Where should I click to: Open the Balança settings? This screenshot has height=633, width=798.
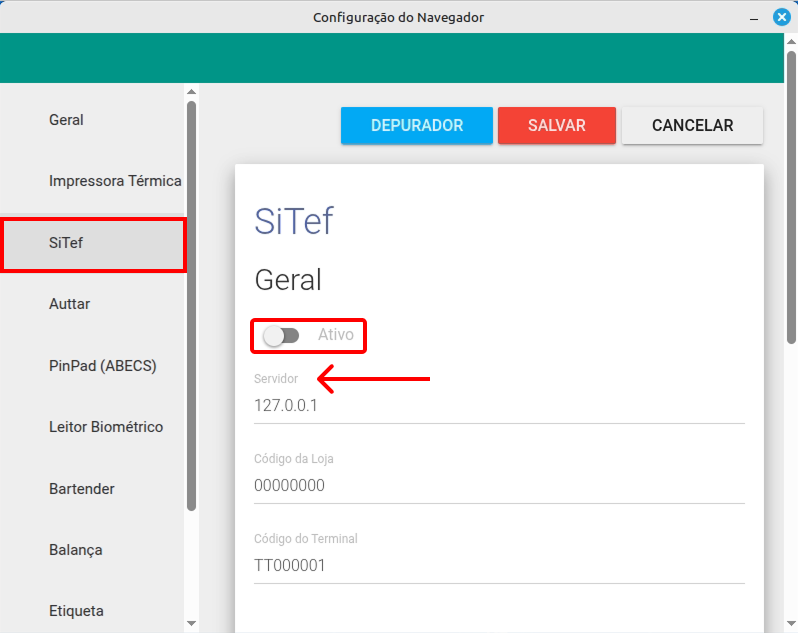75,550
